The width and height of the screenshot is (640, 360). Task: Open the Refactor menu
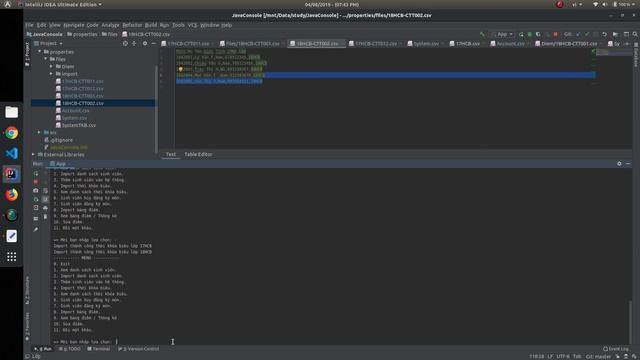(132, 25)
